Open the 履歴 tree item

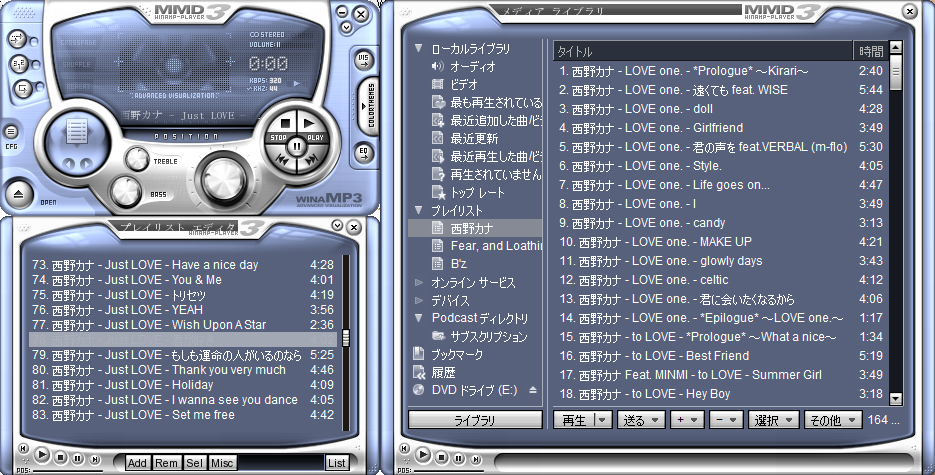(x=443, y=372)
